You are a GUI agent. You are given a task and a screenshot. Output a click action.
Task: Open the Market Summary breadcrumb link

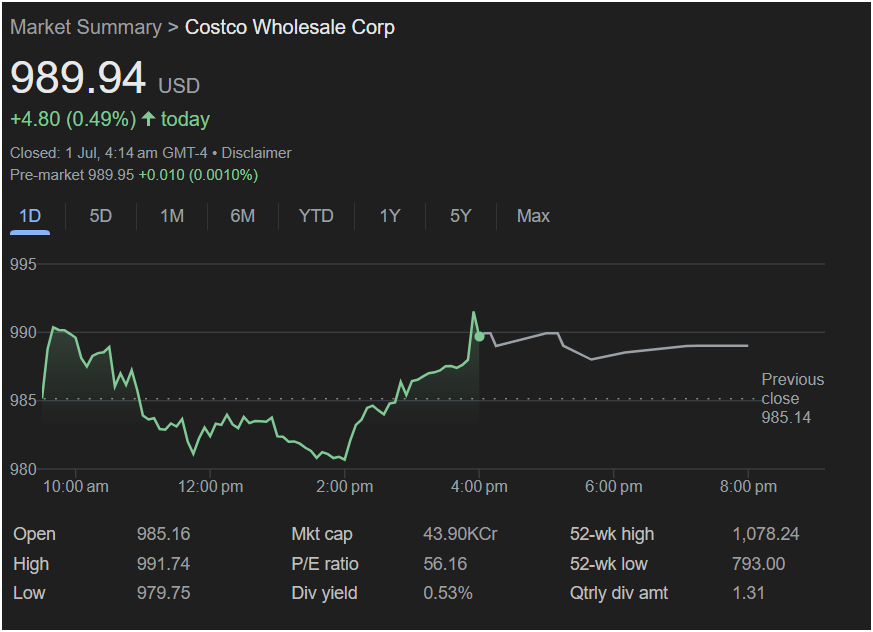(x=86, y=27)
